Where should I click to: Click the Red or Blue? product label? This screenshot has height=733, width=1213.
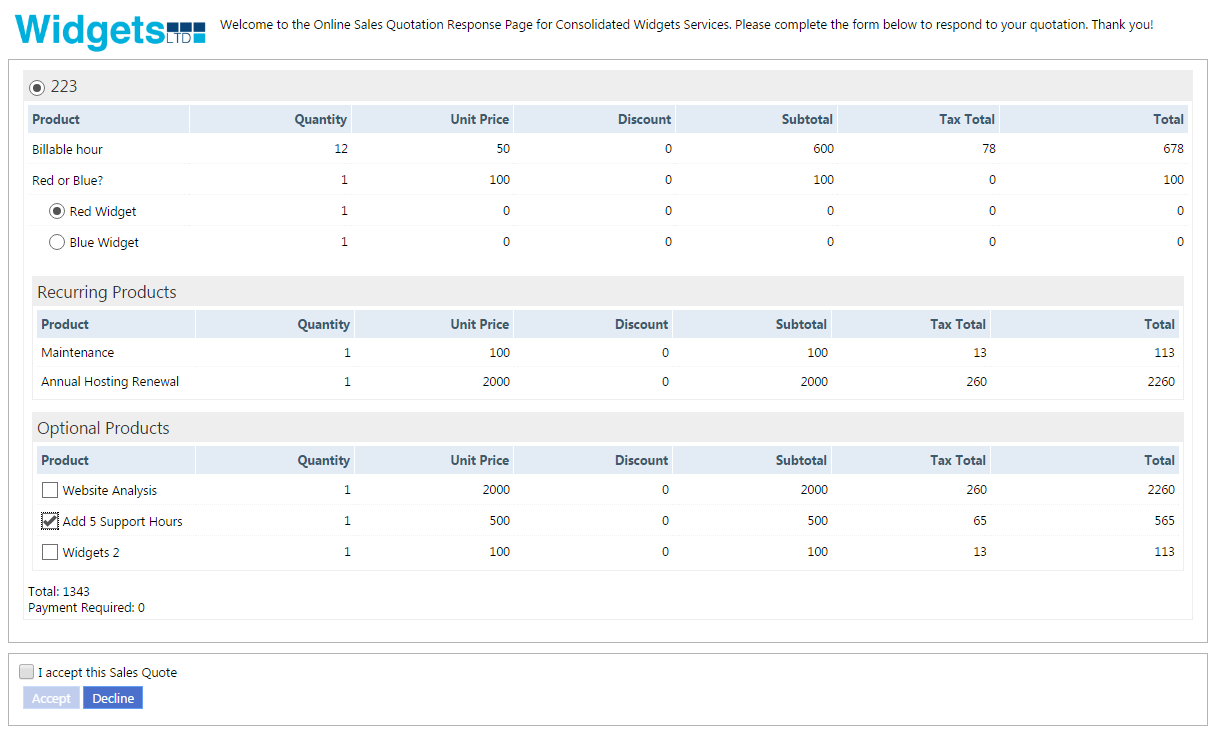point(68,181)
